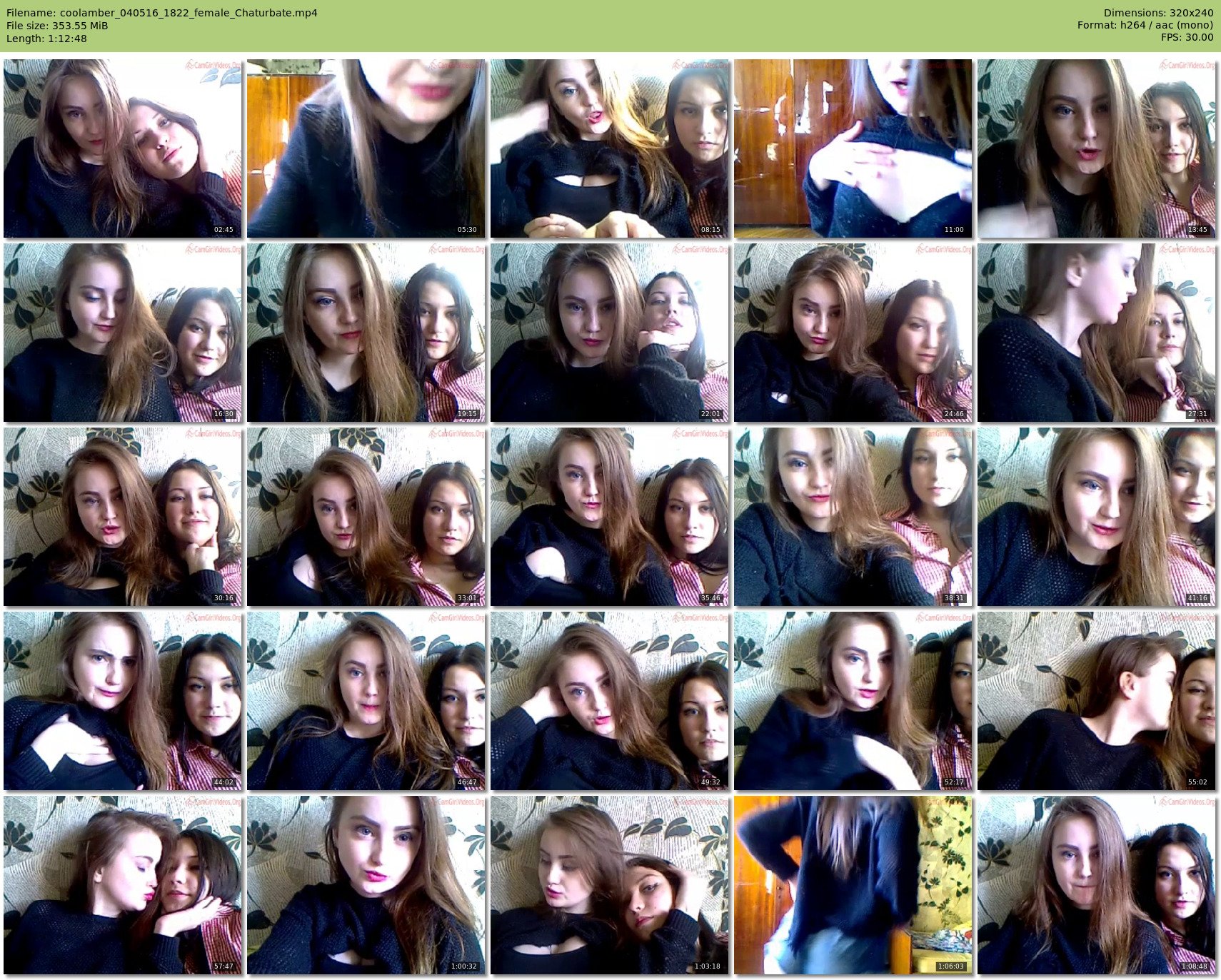The height and width of the screenshot is (980, 1221).
Task: Open the frame stamped 24:46
Action: pyautogui.click(x=853, y=333)
